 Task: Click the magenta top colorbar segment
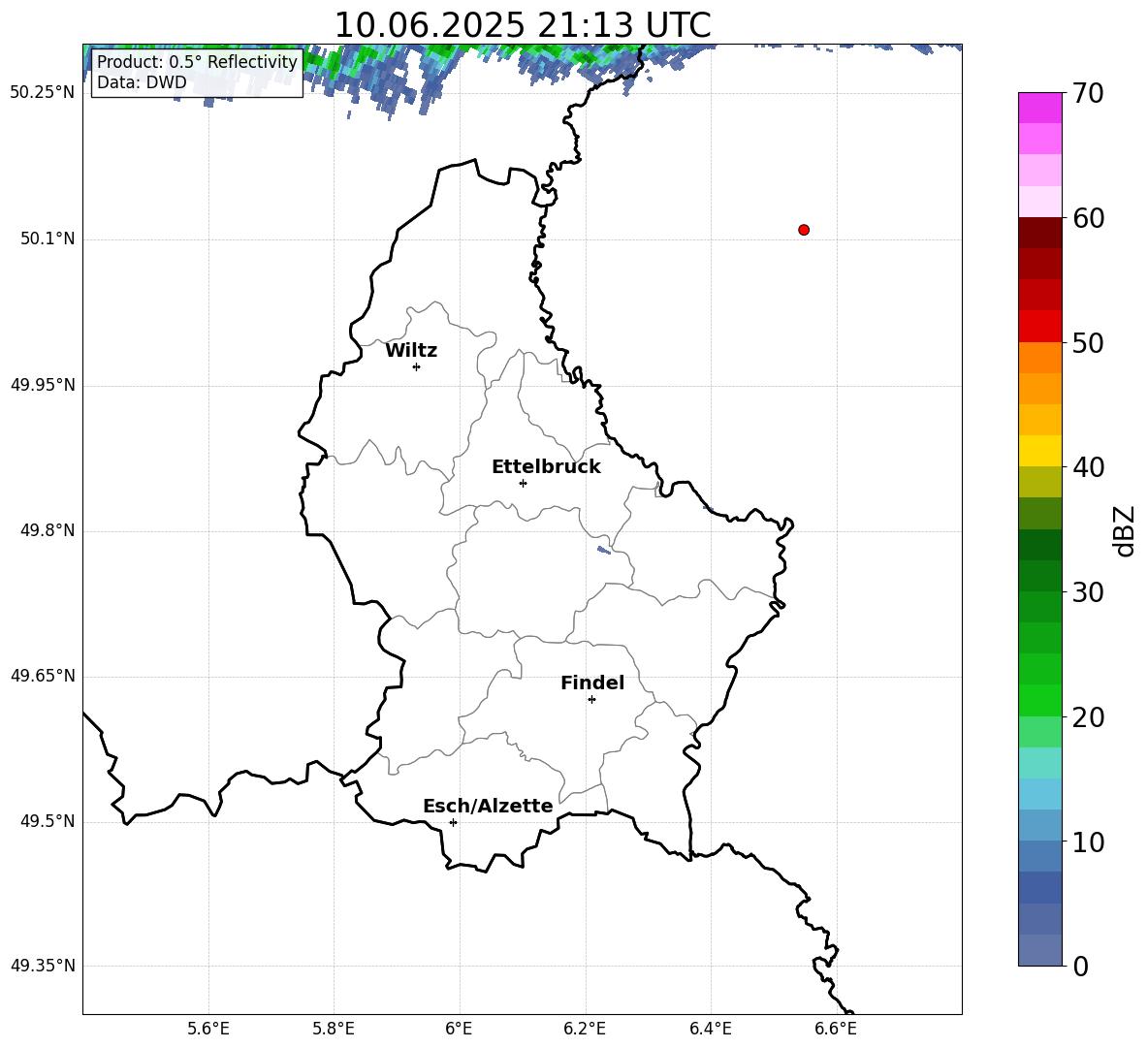(x=1039, y=108)
